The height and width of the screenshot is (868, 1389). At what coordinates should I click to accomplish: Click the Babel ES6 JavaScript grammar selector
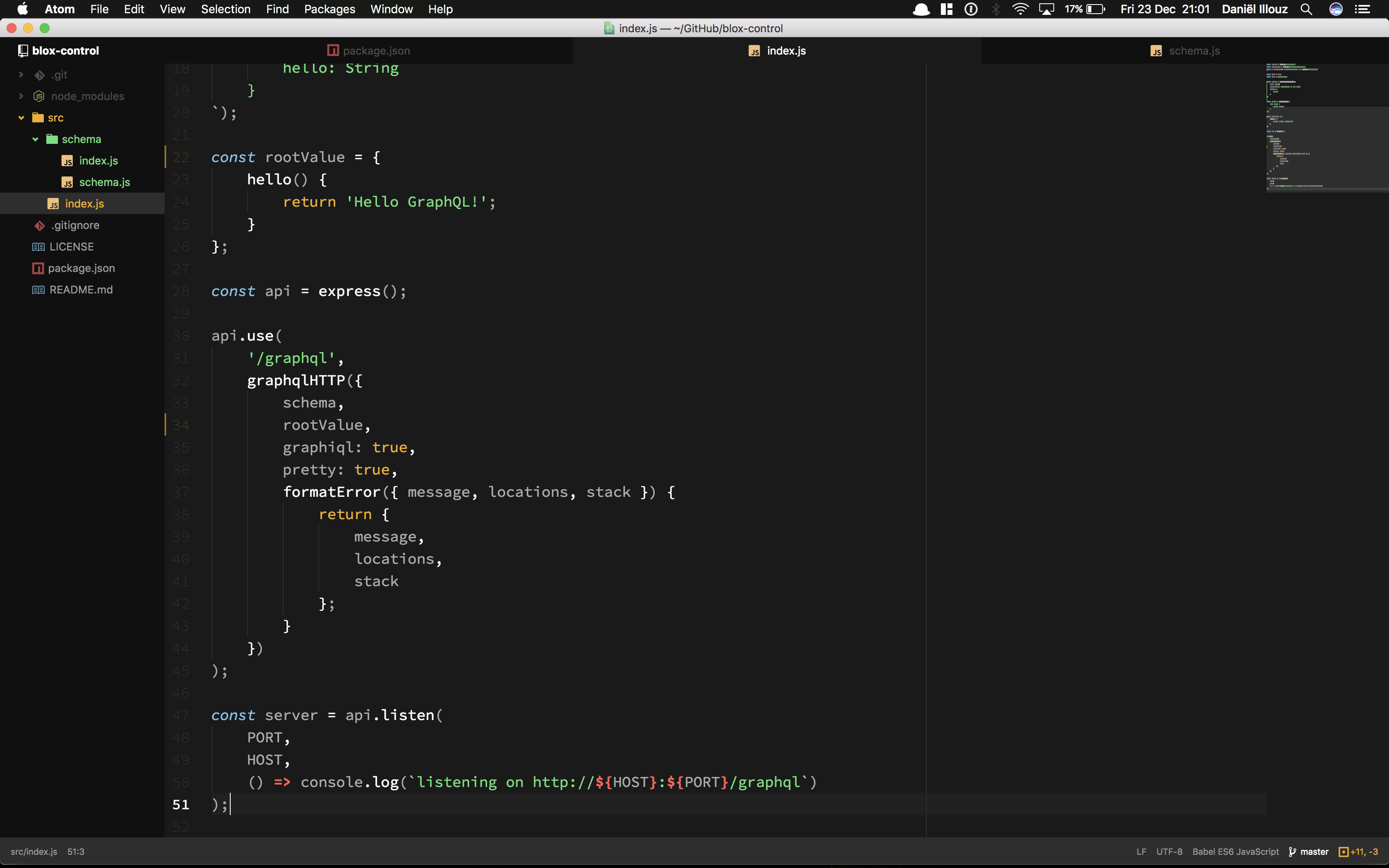point(1235,852)
